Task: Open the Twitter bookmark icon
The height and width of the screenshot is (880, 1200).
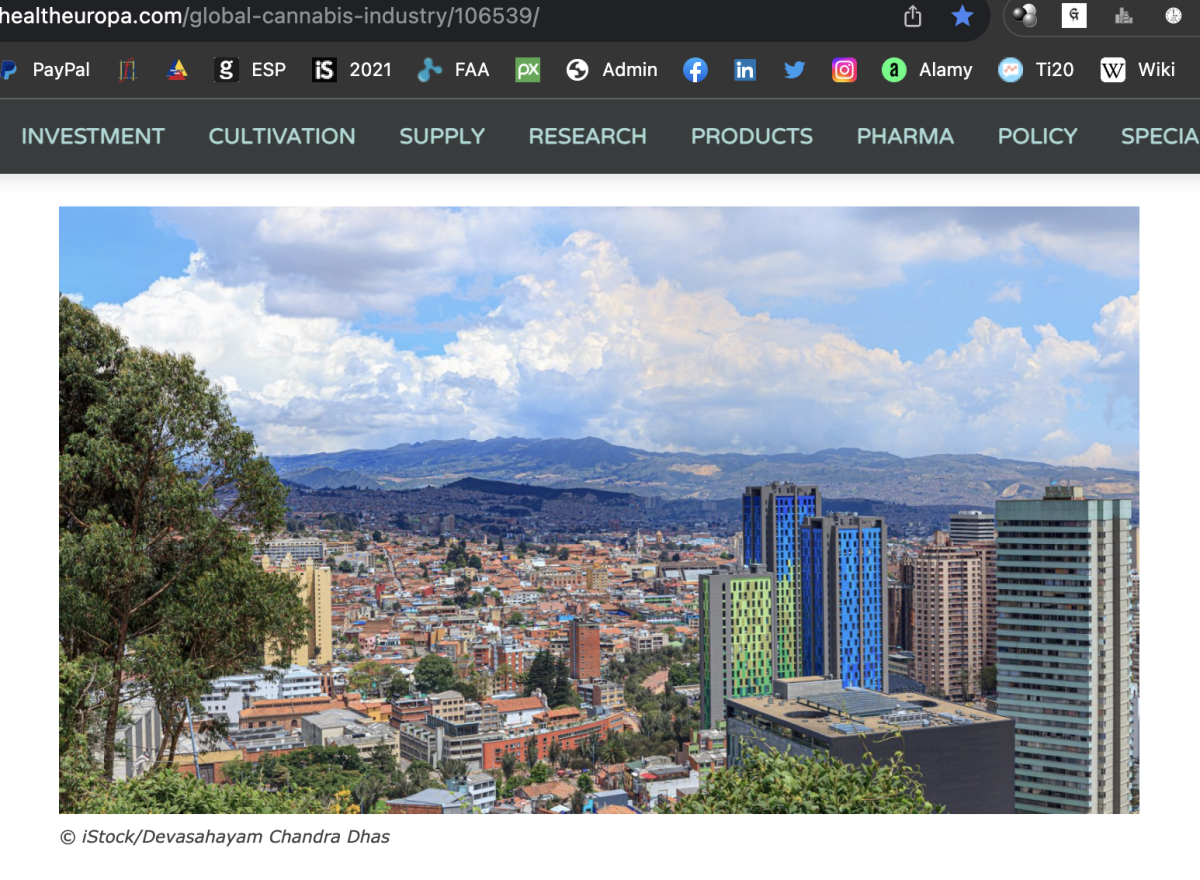Action: (795, 70)
